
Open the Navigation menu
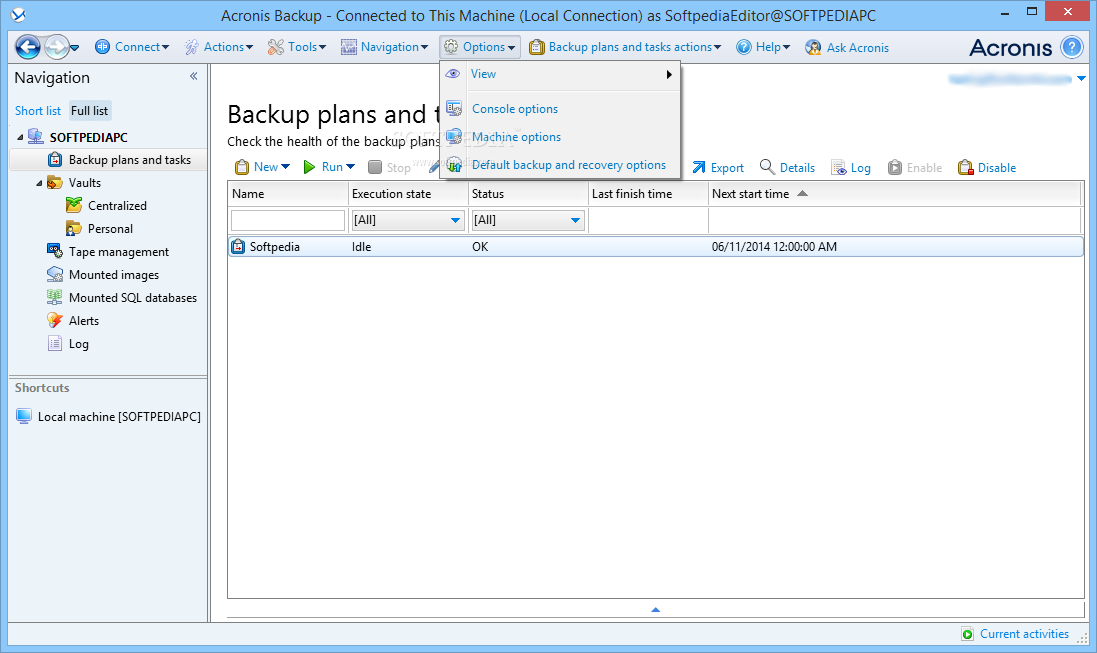pyautogui.click(x=384, y=47)
